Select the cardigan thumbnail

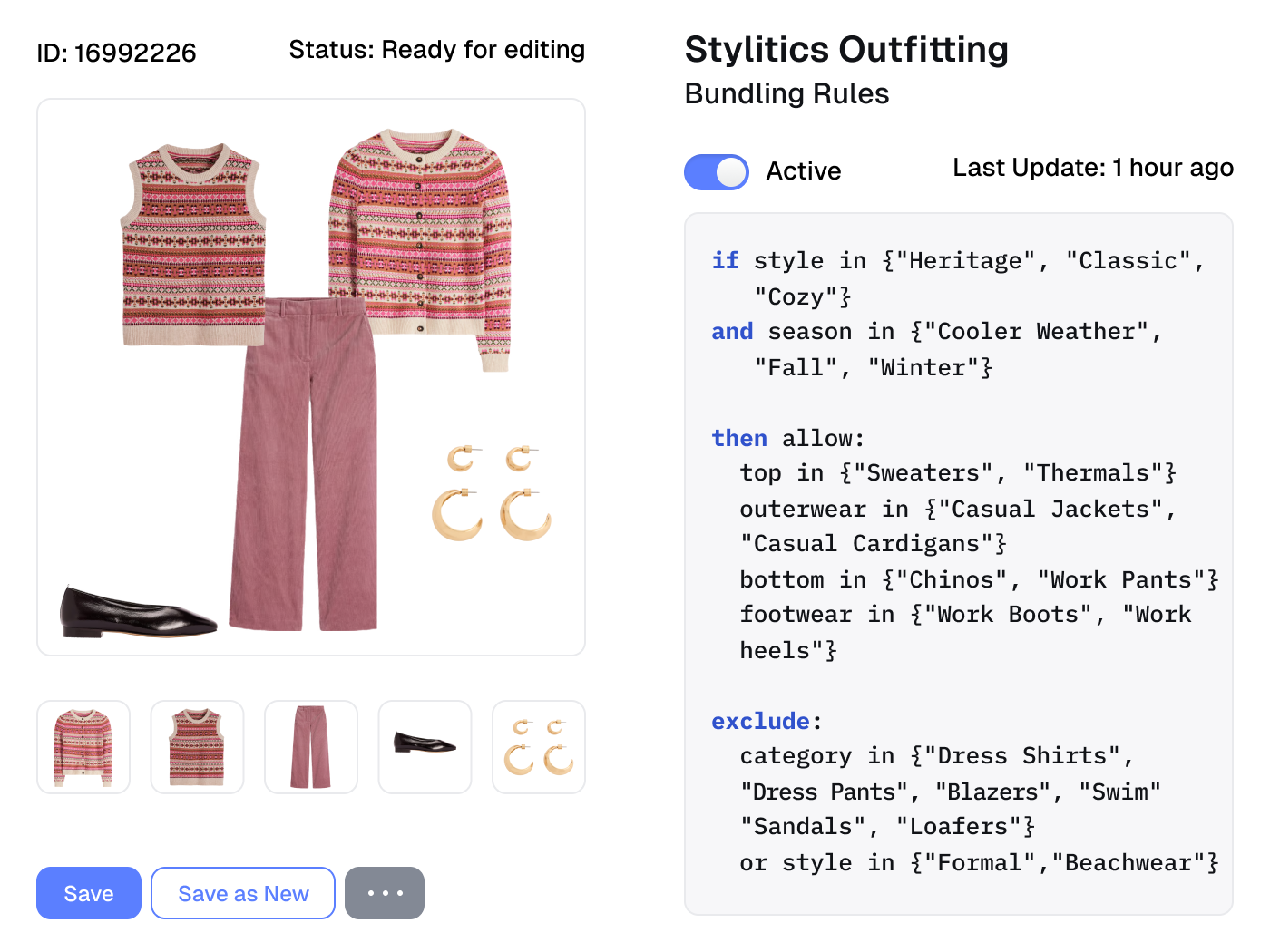[83, 747]
